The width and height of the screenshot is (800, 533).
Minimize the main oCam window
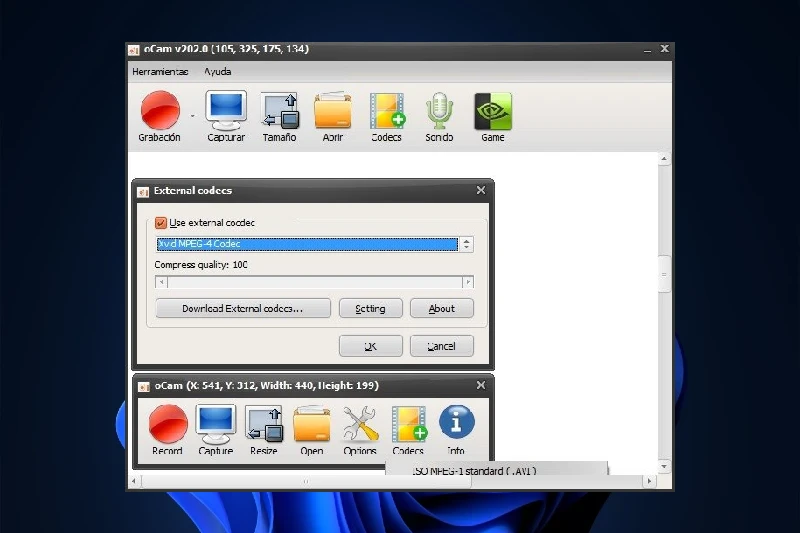point(647,49)
